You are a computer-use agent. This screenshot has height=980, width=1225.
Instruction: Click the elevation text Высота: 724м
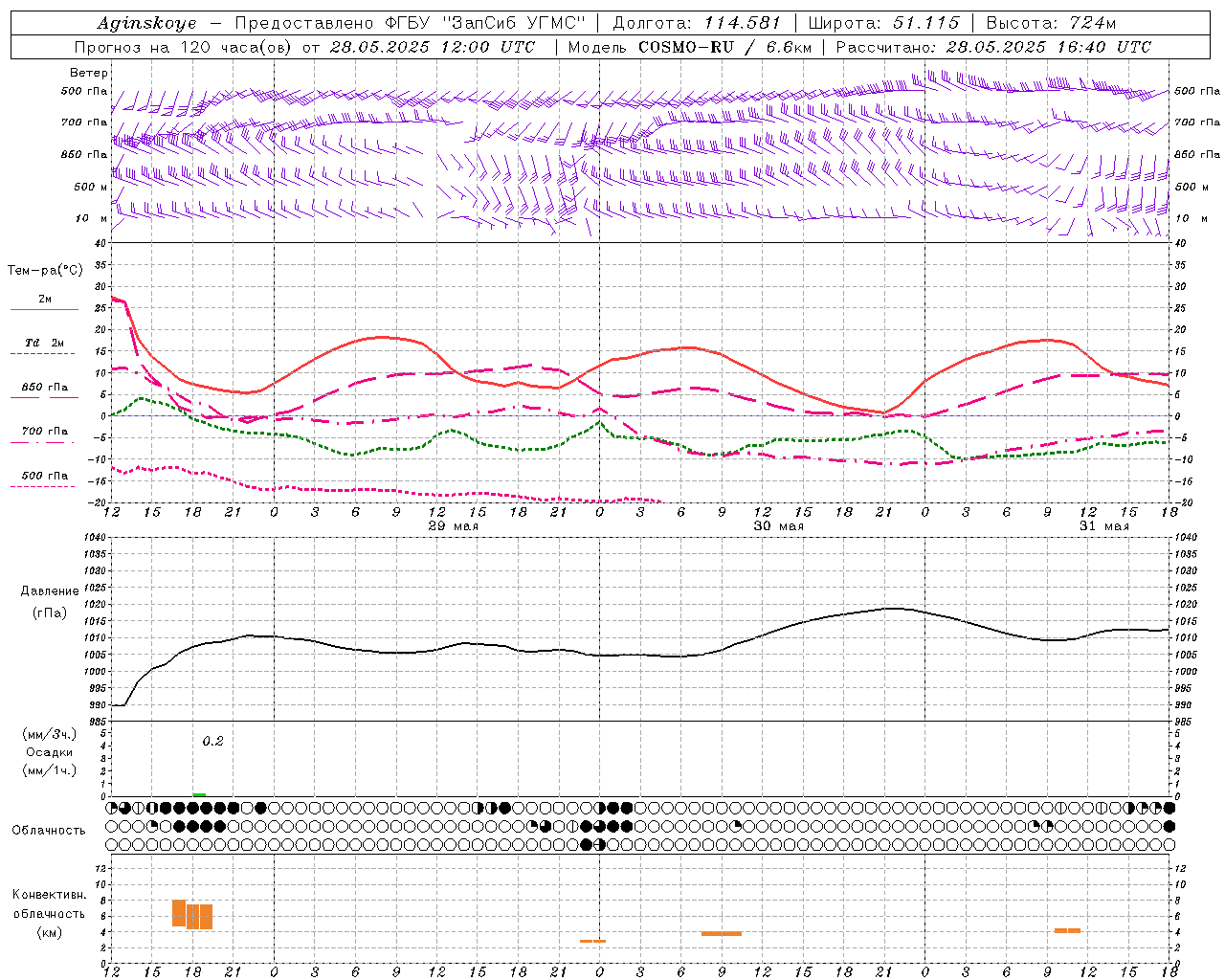click(1051, 23)
